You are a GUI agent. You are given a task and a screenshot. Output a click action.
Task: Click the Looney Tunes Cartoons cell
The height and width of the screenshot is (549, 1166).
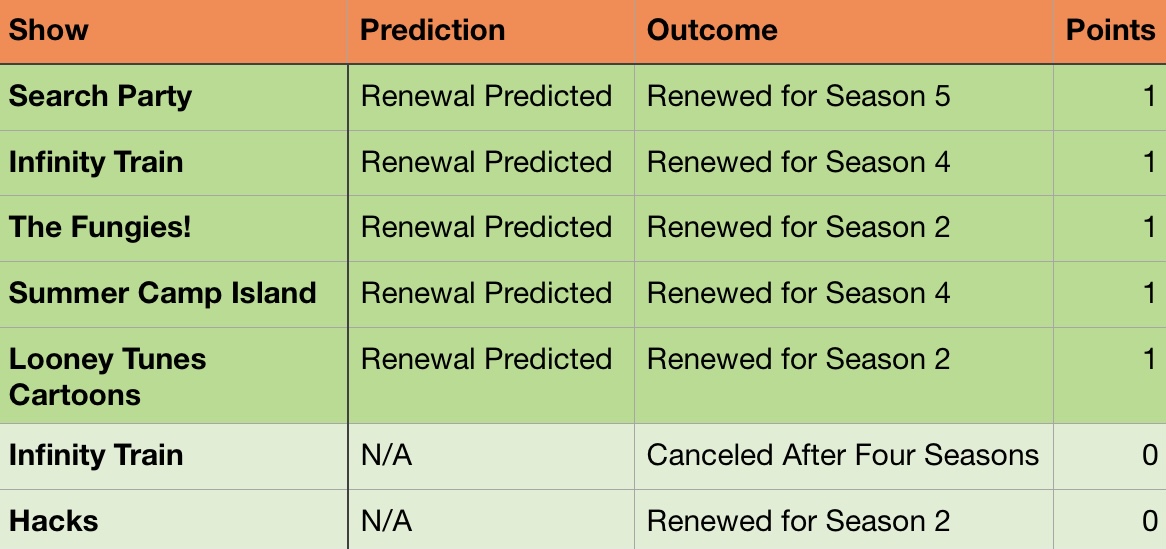(107, 376)
